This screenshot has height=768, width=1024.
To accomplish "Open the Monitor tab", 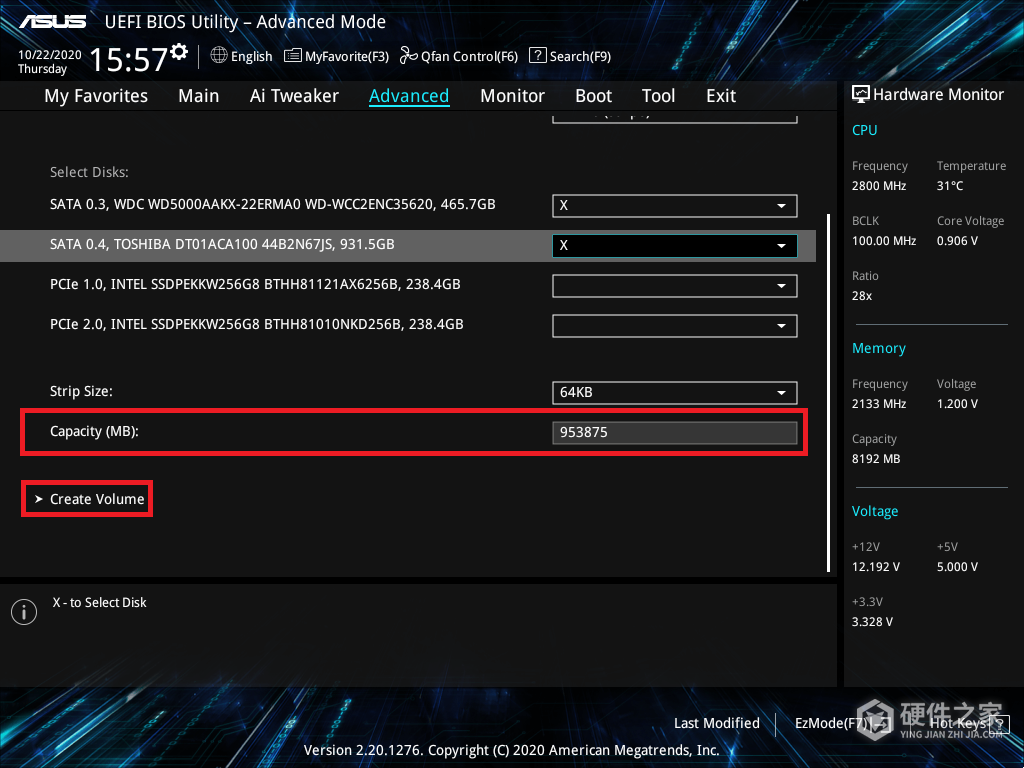I will pyautogui.click(x=513, y=96).
